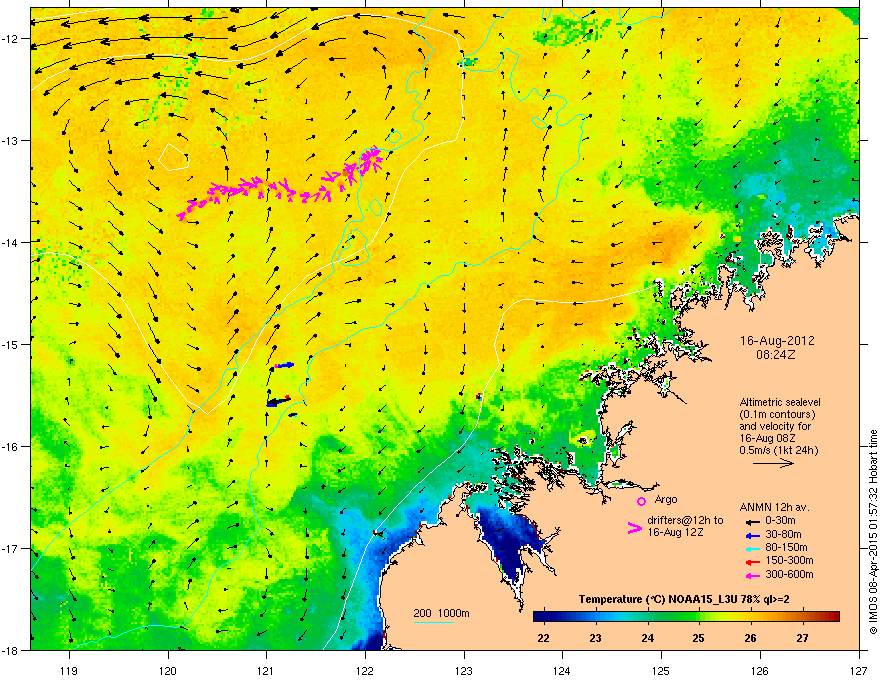Click the longitude axis label 127
Screen dimensions: 880x680
859,670
